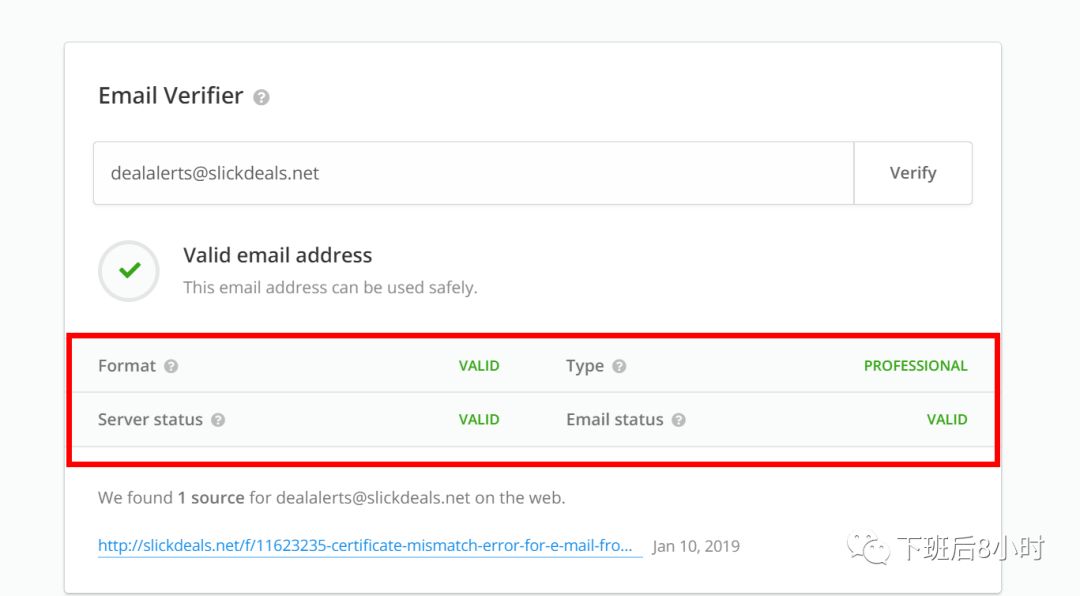Viewport: 1080px width, 596px height.
Task: Click the 'Server status' label
Action: tap(150, 420)
